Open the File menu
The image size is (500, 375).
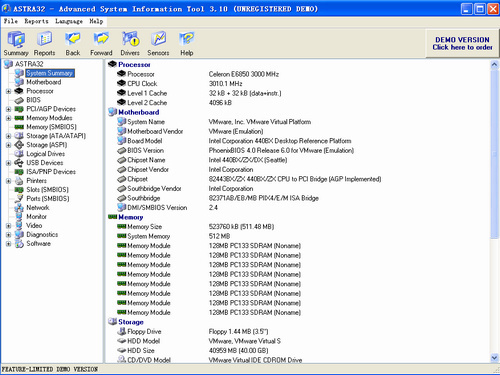(11, 21)
